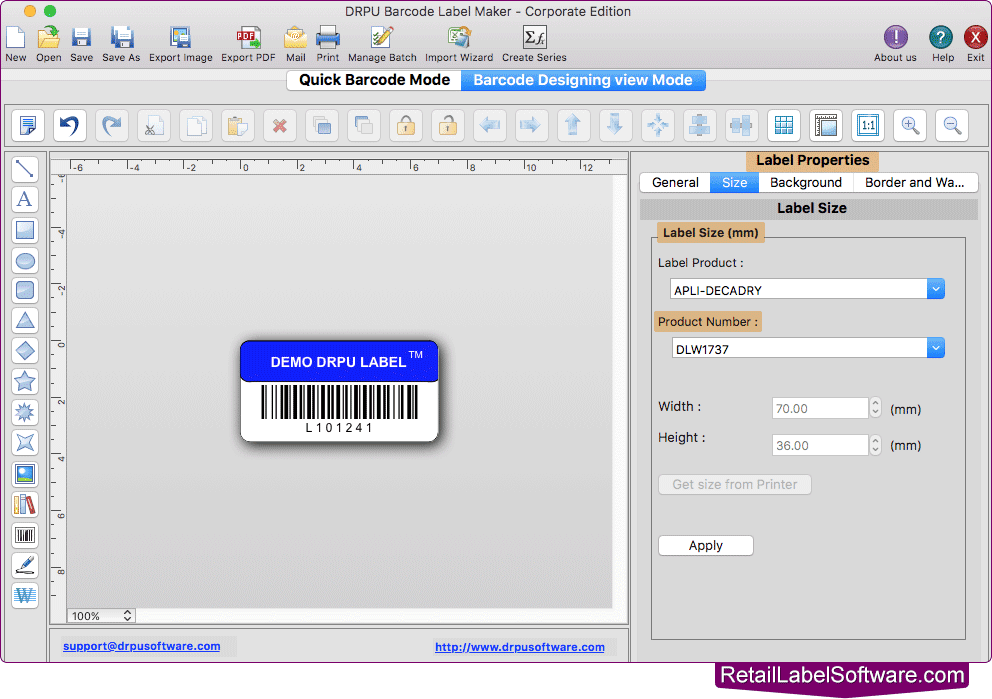This screenshot has width=992, height=699.
Task: Switch to Quick Barcode Mode
Action: (x=374, y=80)
